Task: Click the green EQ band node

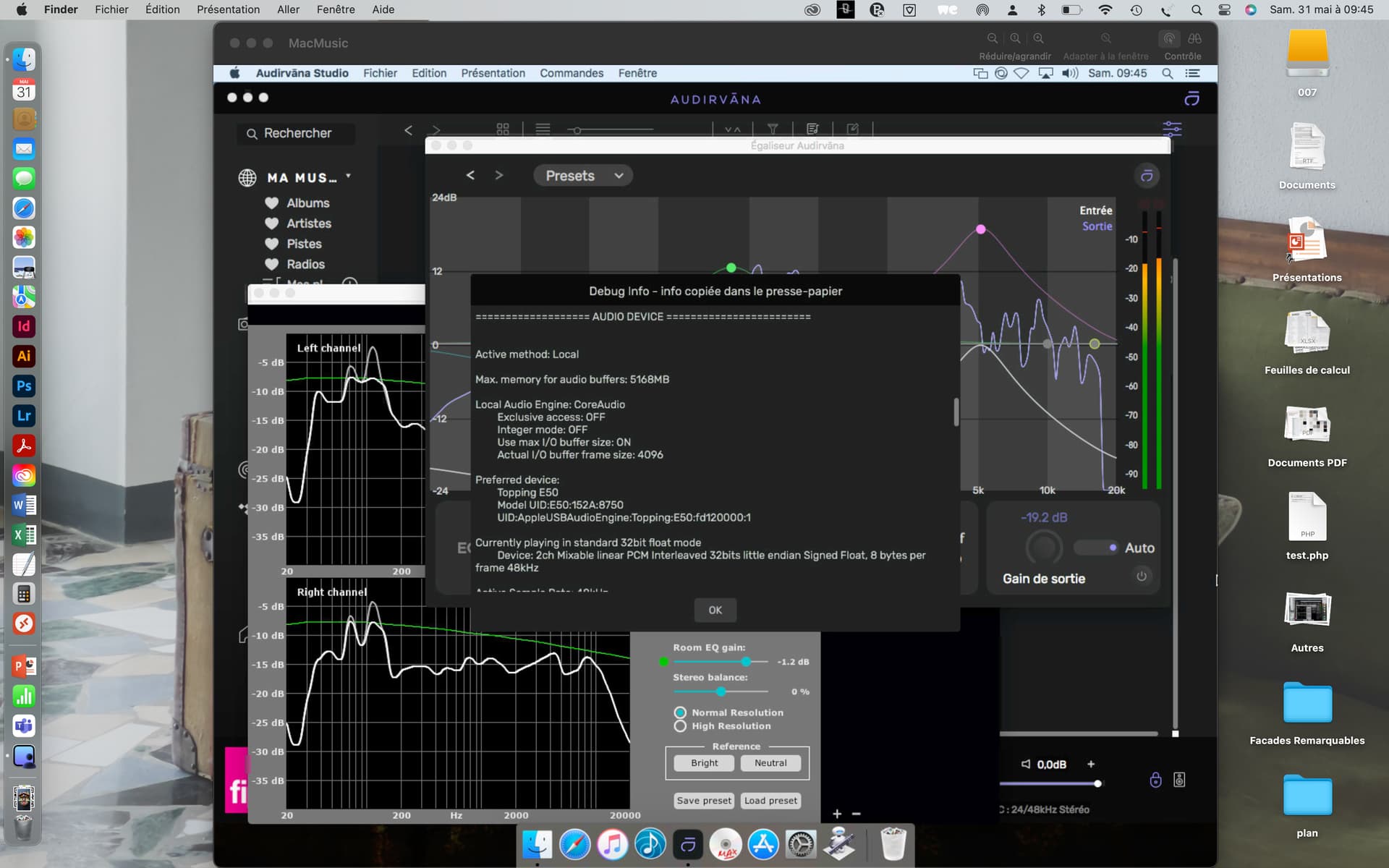Action: tap(731, 268)
